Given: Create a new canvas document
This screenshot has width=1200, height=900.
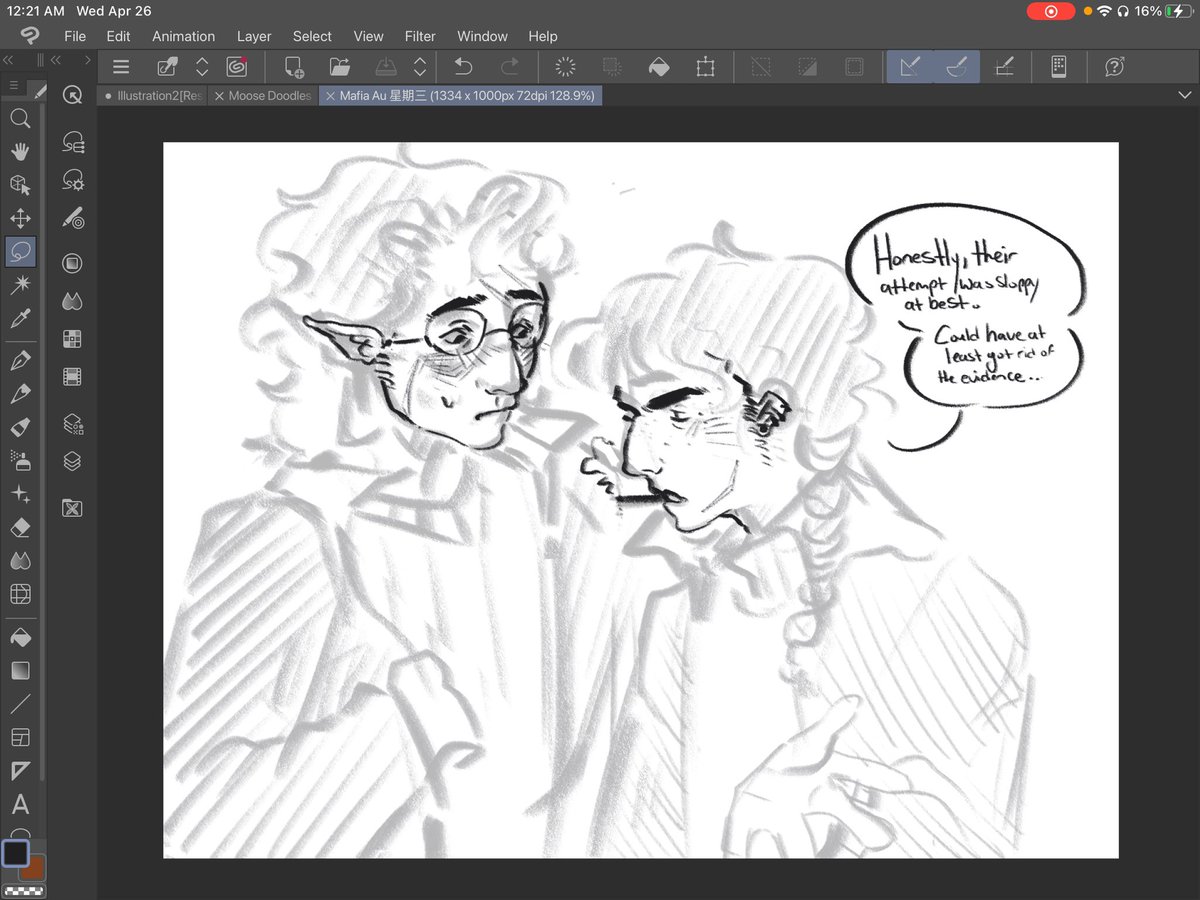Looking at the screenshot, I should (294, 67).
